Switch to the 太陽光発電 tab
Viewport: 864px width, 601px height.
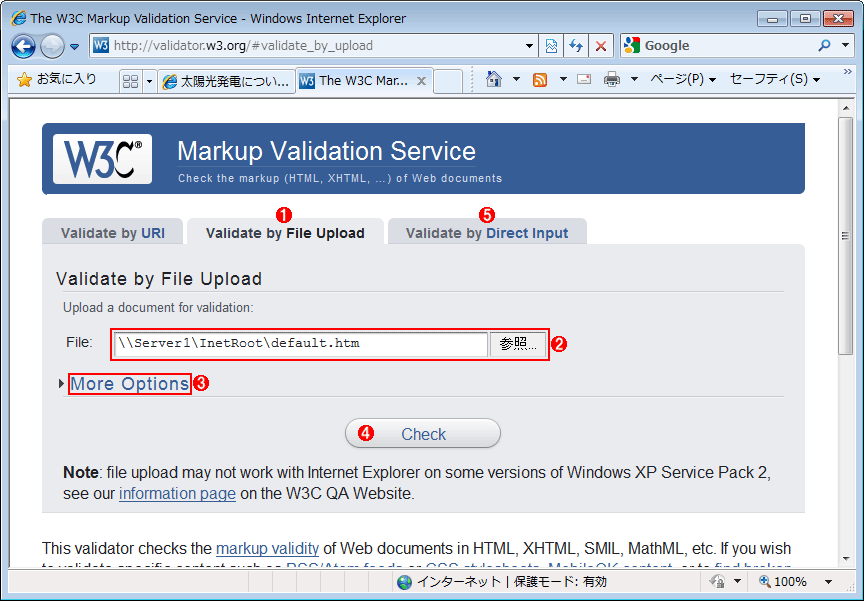pos(226,82)
